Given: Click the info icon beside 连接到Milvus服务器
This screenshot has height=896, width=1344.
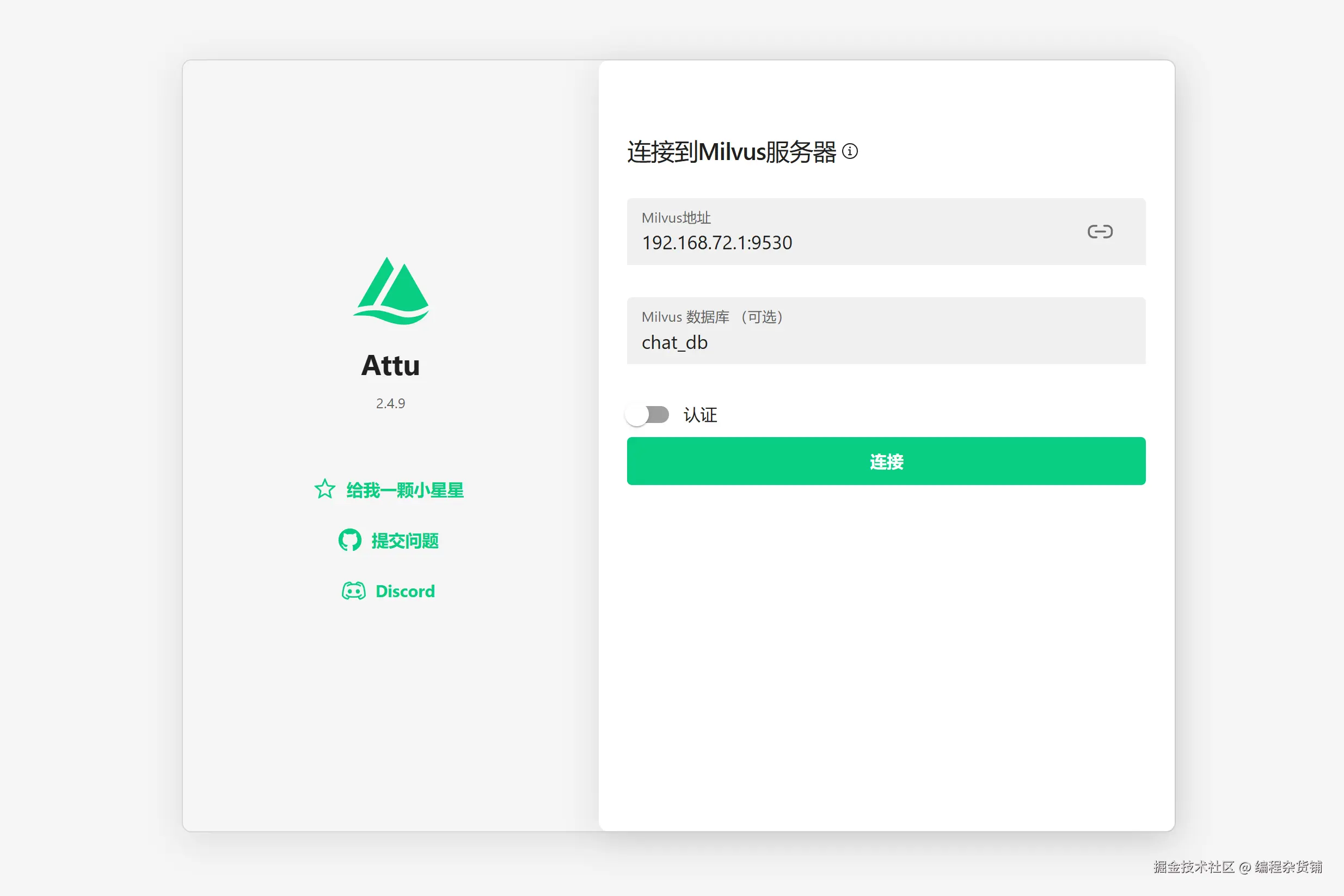Looking at the screenshot, I should (x=850, y=151).
